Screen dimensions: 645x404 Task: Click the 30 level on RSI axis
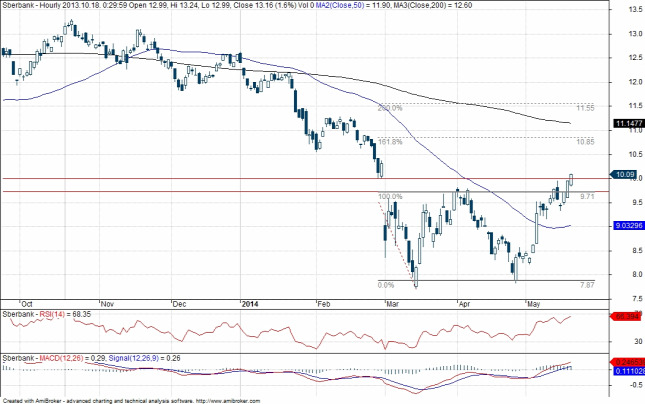coord(638,341)
